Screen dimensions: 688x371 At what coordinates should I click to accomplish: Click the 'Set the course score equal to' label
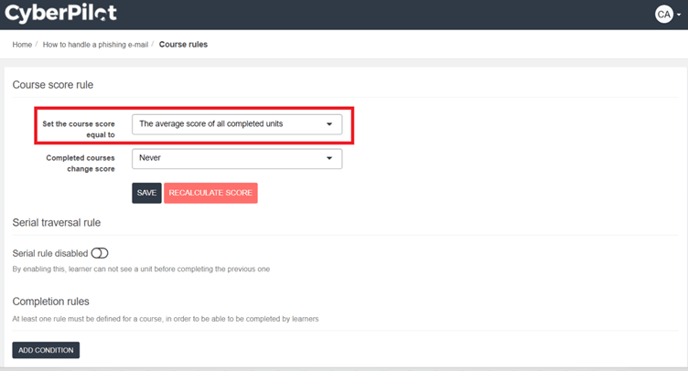point(79,129)
